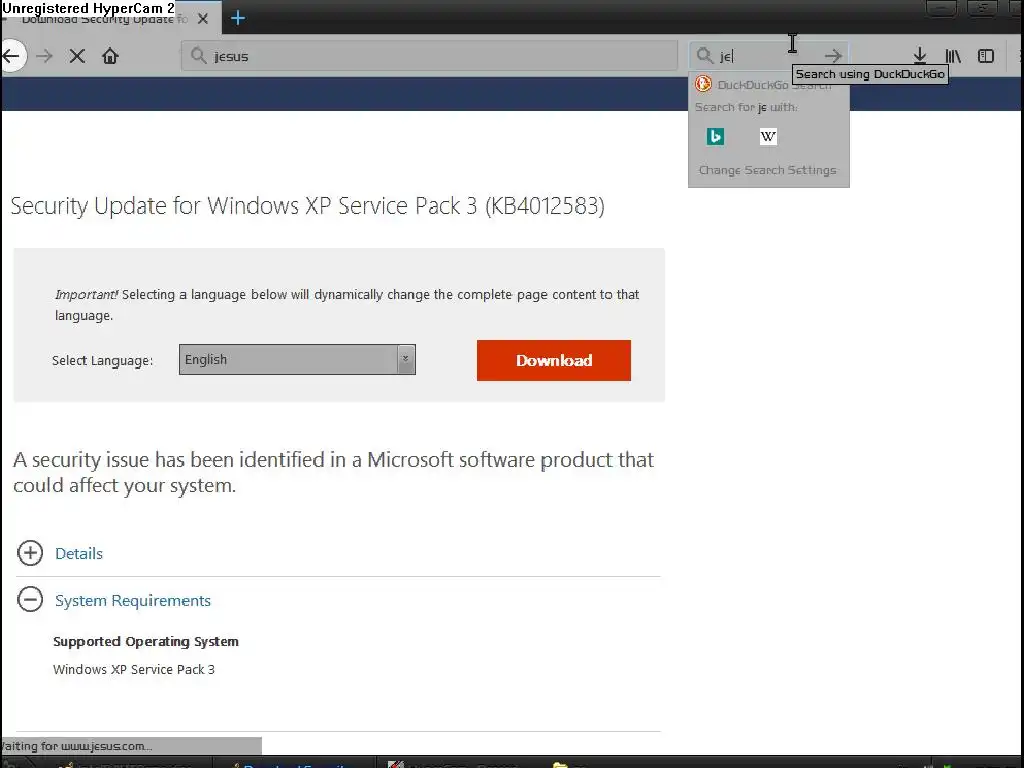Choose DuckDuckGo Search engine entry
The image size is (1024, 768).
pos(769,85)
